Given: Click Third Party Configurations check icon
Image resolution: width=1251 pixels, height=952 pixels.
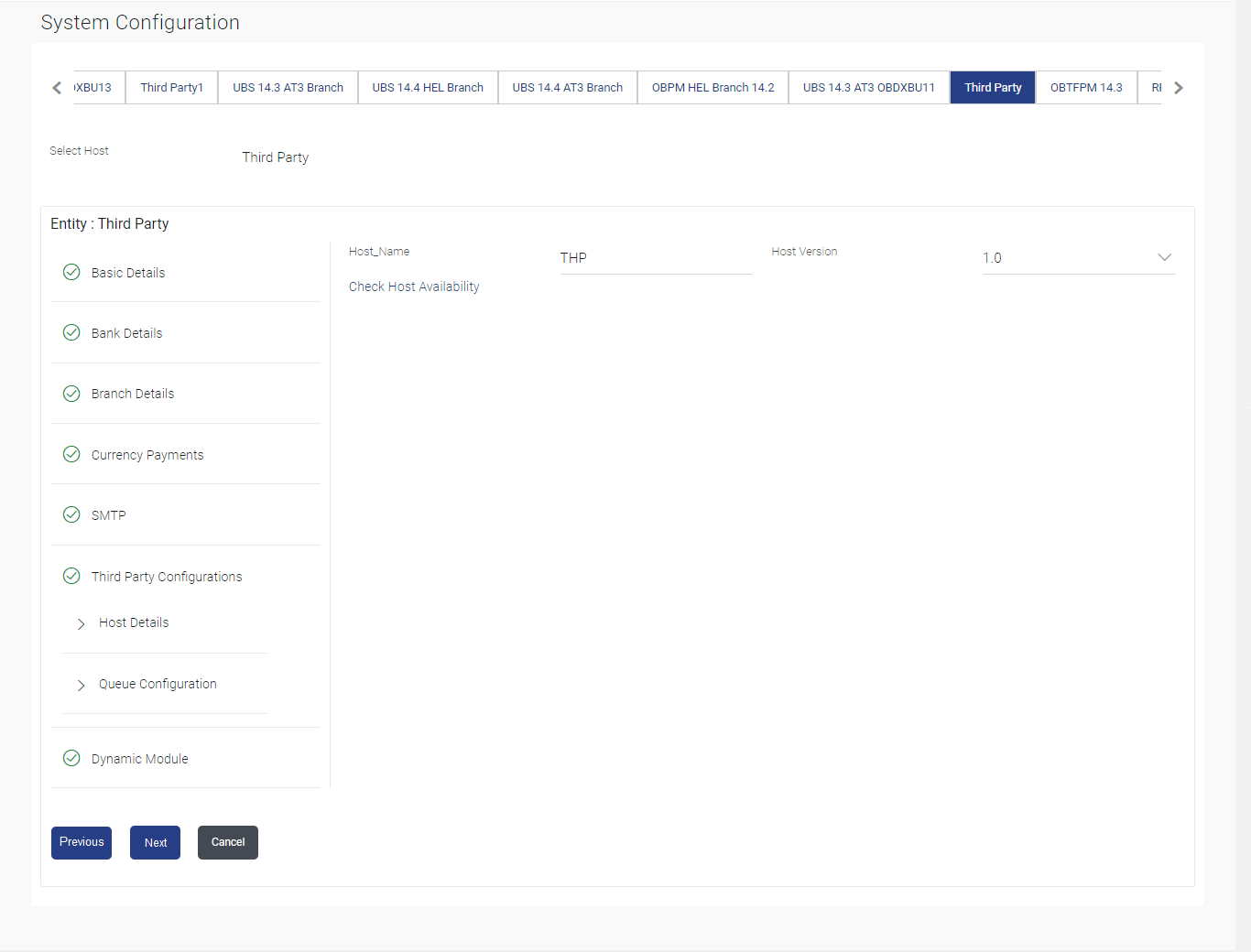Looking at the screenshot, I should click(71, 576).
